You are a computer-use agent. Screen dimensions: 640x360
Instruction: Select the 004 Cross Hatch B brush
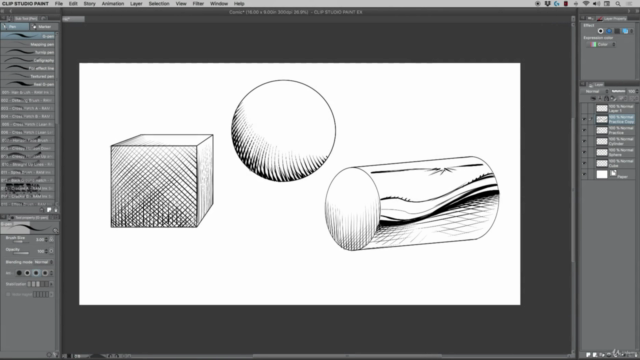pyautogui.click(x=28, y=116)
